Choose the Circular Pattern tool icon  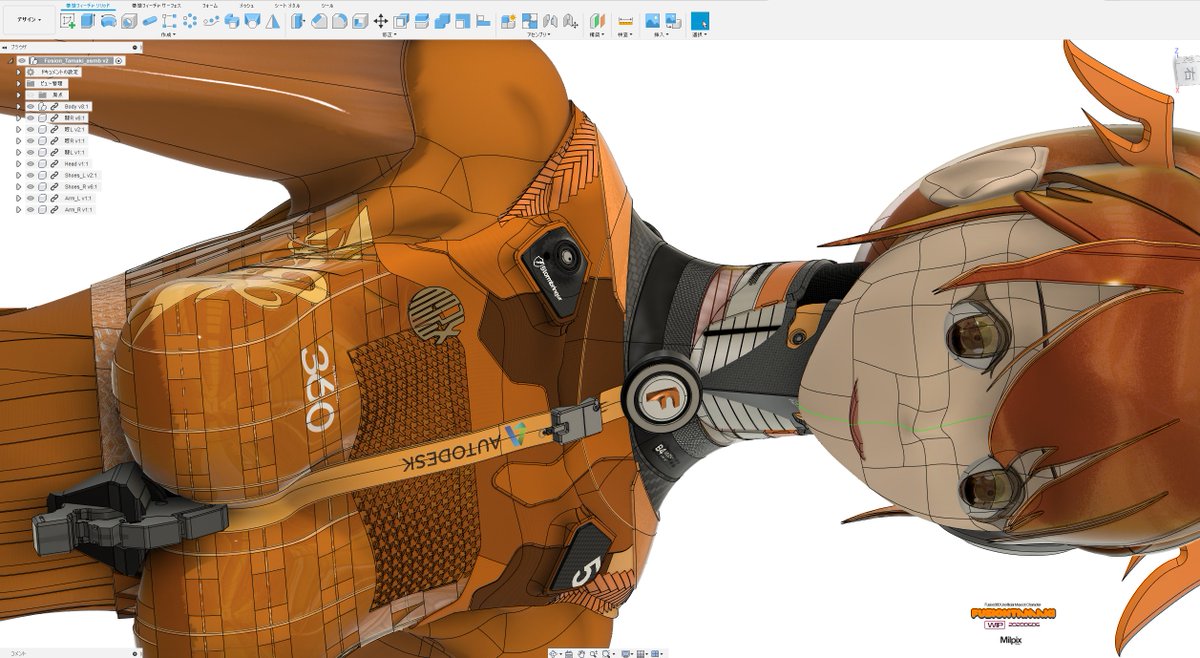[x=190, y=21]
